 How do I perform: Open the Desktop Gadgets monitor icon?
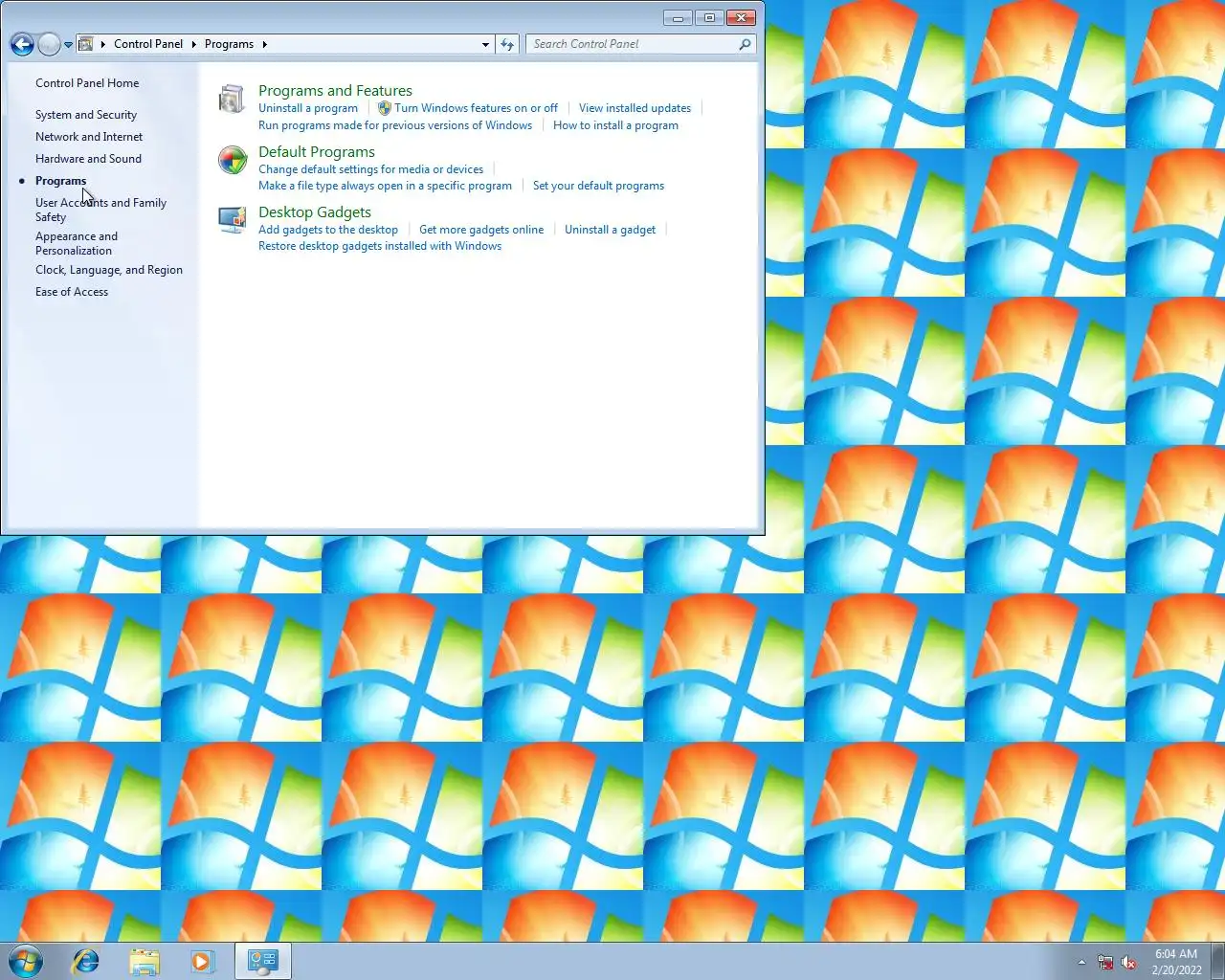pyautogui.click(x=232, y=220)
